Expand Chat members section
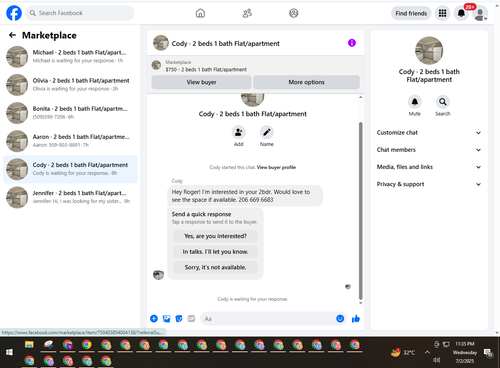 pyautogui.click(x=429, y=150)
